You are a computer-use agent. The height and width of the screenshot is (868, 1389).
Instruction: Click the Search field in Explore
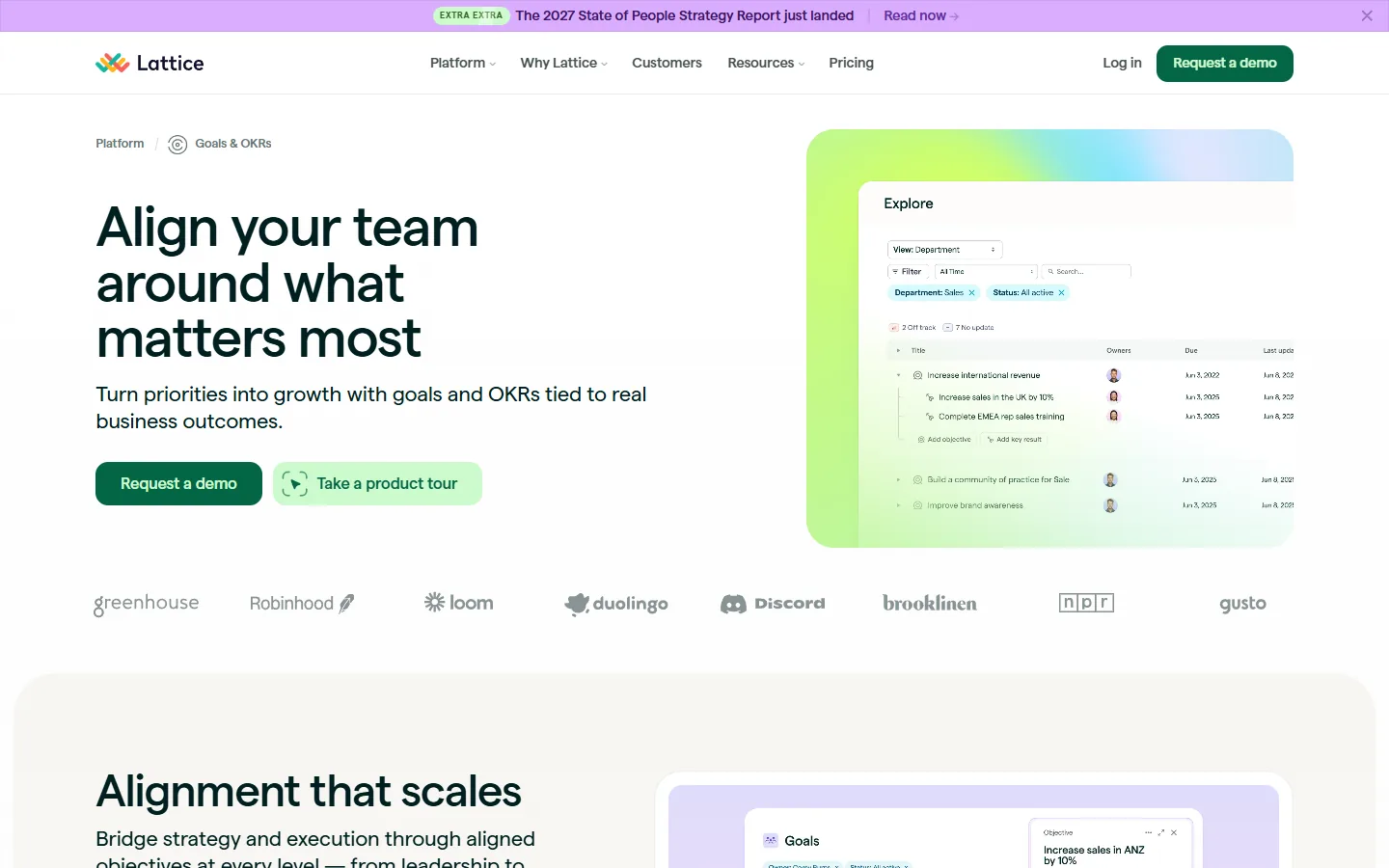[x=1086, y=272]
